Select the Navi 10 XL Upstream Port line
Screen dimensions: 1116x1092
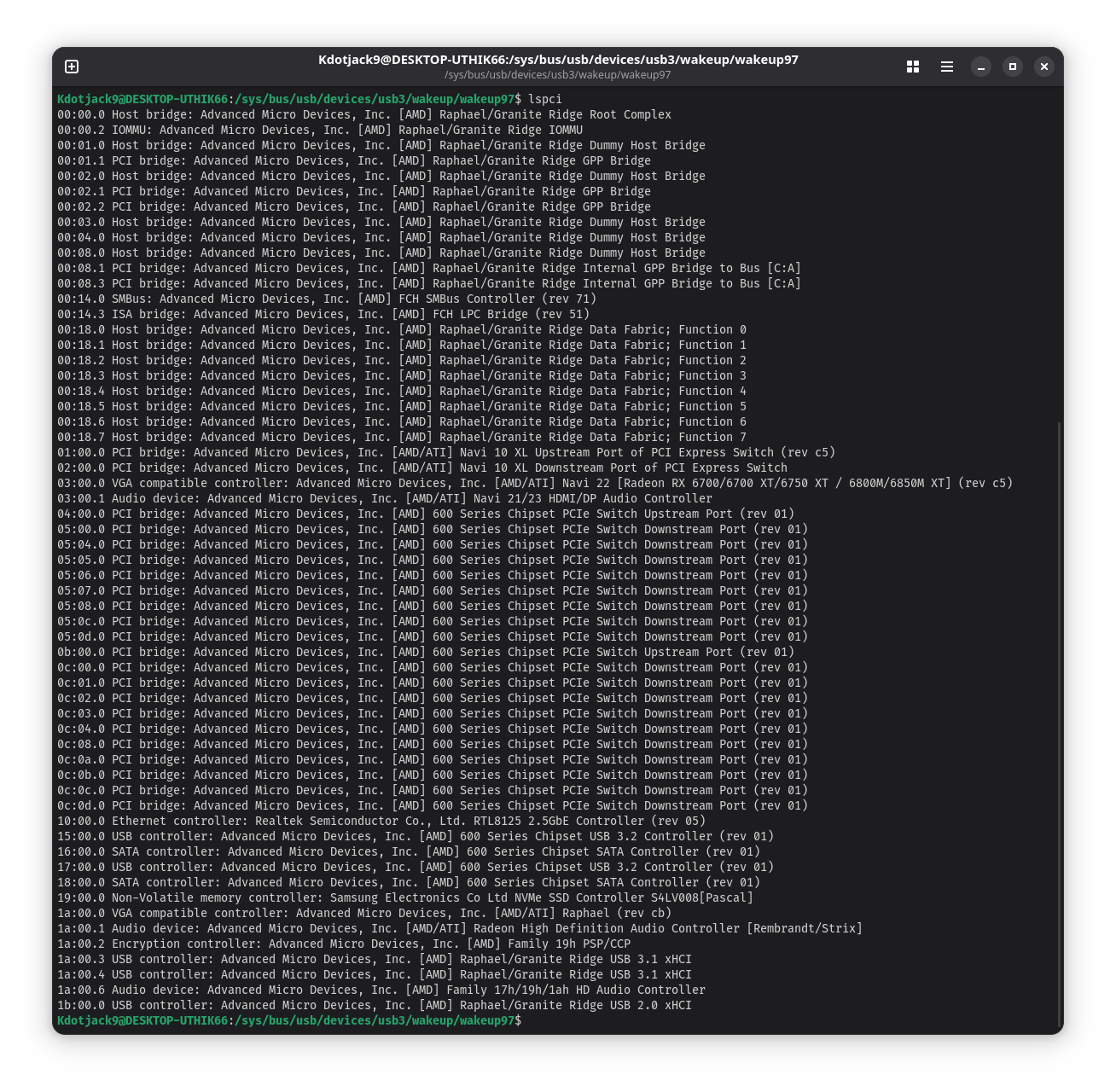(446, 452)
